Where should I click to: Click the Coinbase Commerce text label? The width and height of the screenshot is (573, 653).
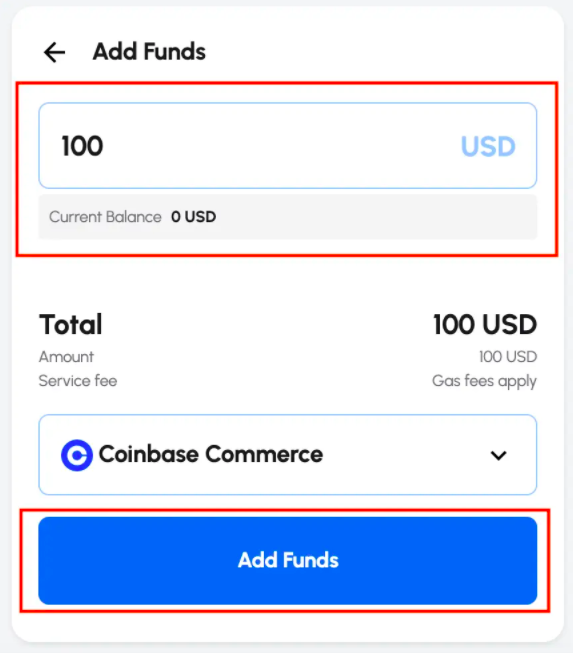click(x=211, y=454)
